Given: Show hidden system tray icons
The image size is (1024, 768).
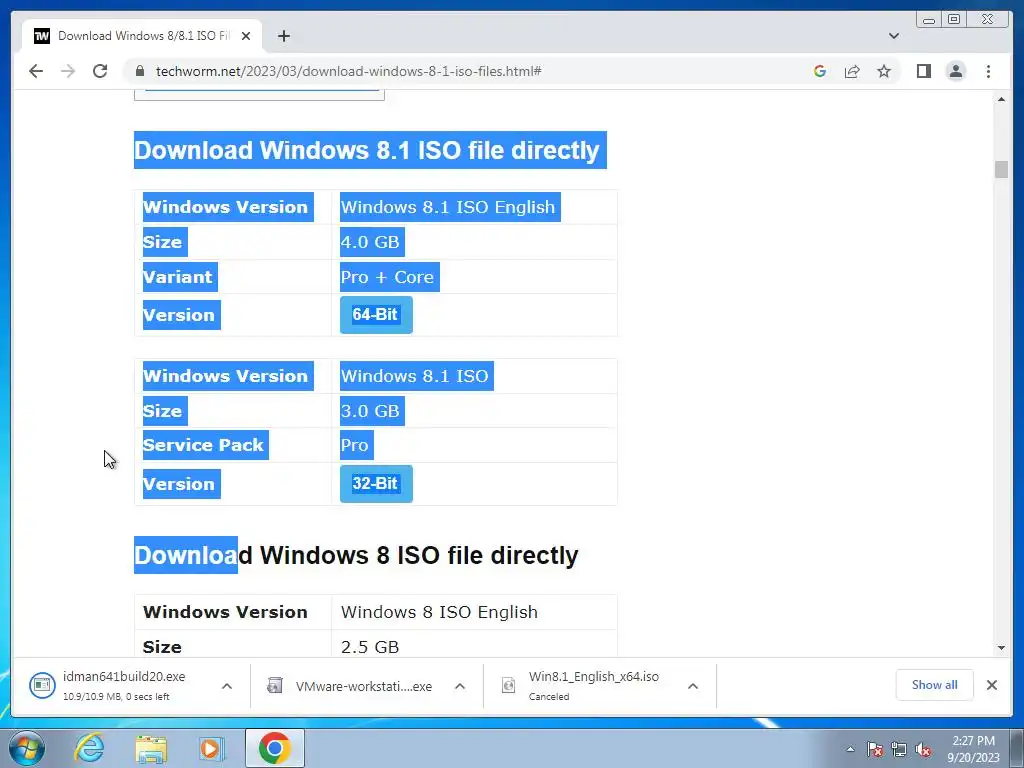Looking at the screenshot, I should pyautogui.click(x=850, y=749).
